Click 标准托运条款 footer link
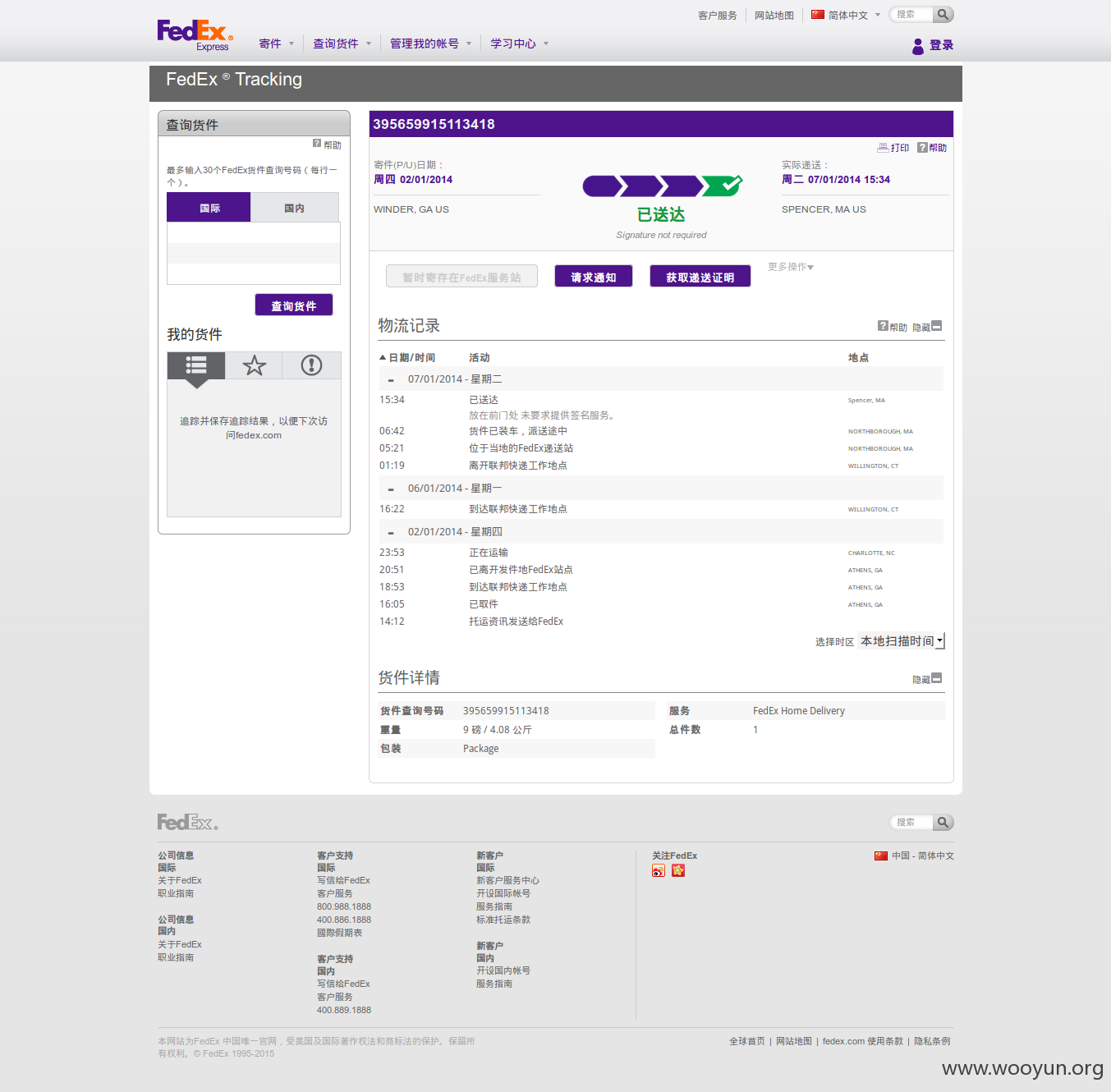The image size is (1111, 1092). pos(503,920)
